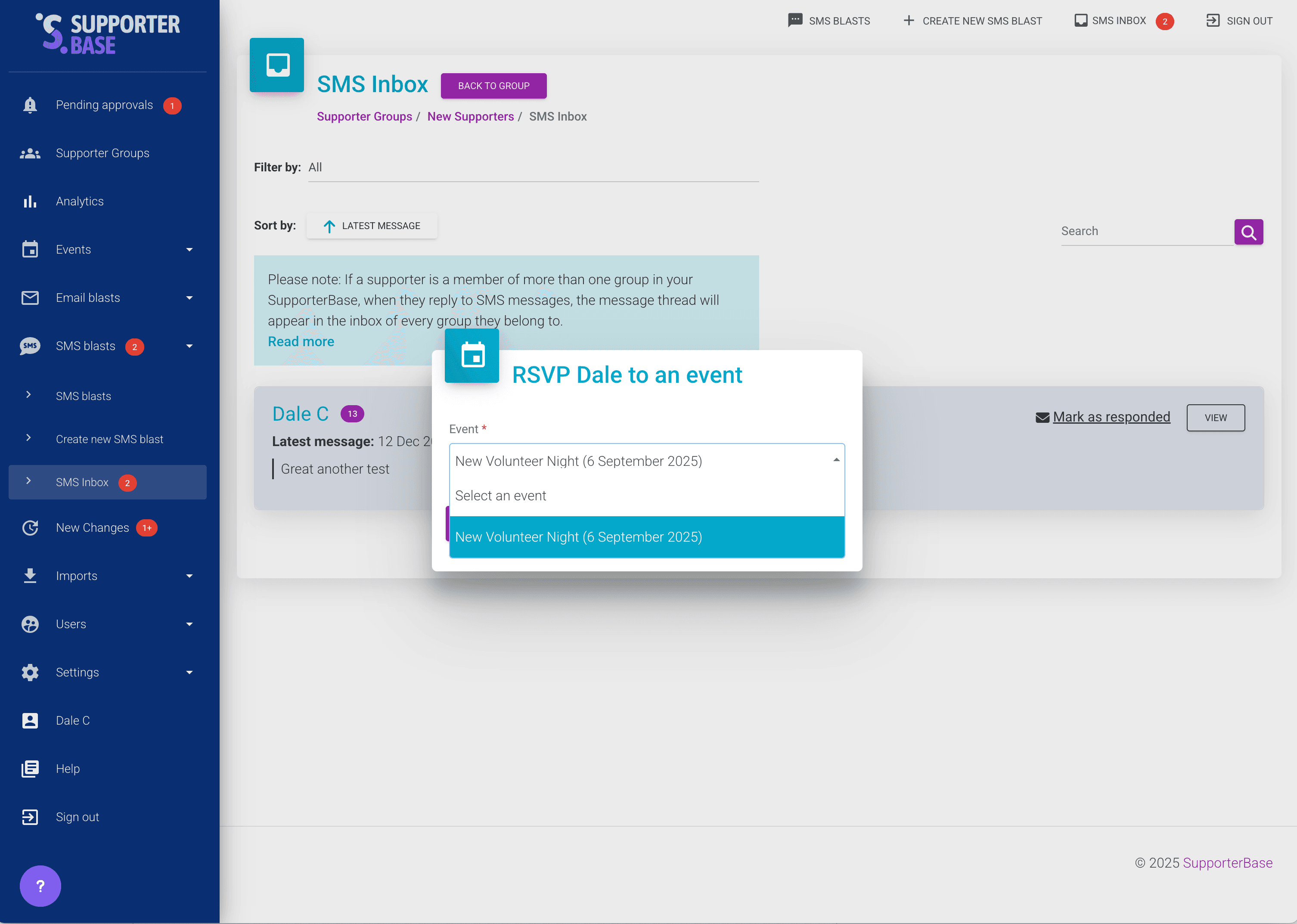Click the SMS Inbox tray icon in the top bar
Image resolution: width=1297 pixels, height=924 pixels.
coord(1080,21)
